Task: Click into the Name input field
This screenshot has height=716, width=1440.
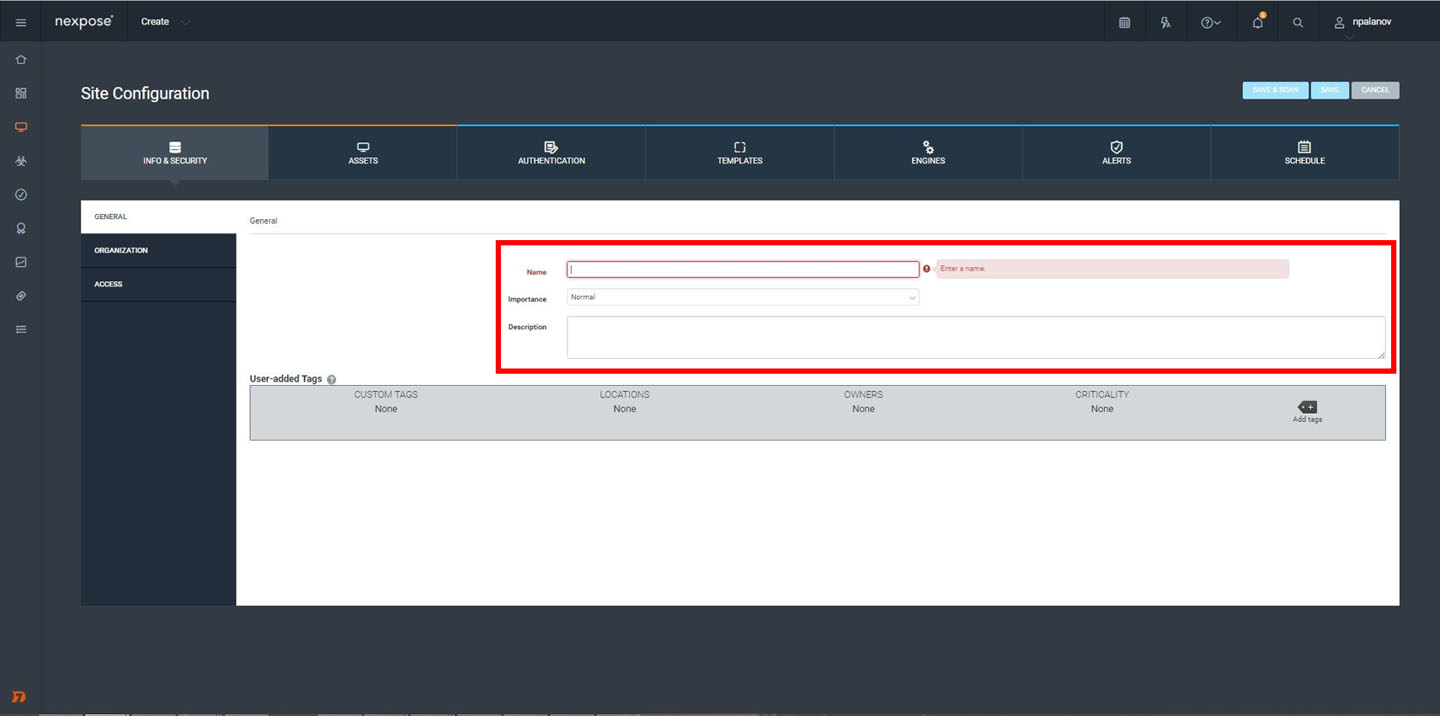Action: coord(742,270)
